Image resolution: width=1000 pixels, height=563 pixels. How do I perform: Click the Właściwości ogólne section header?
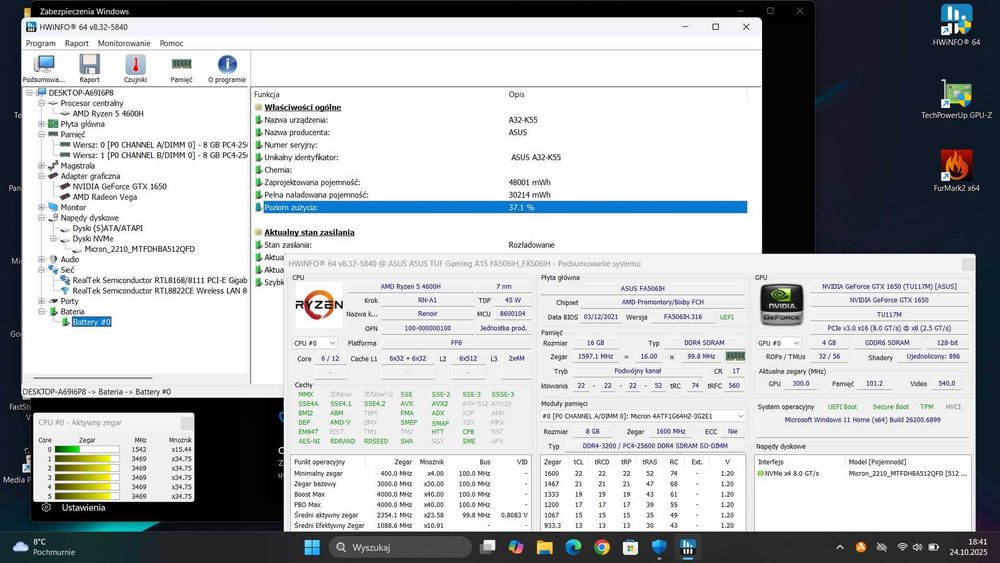pyautogui.click(x=302, y=107)
